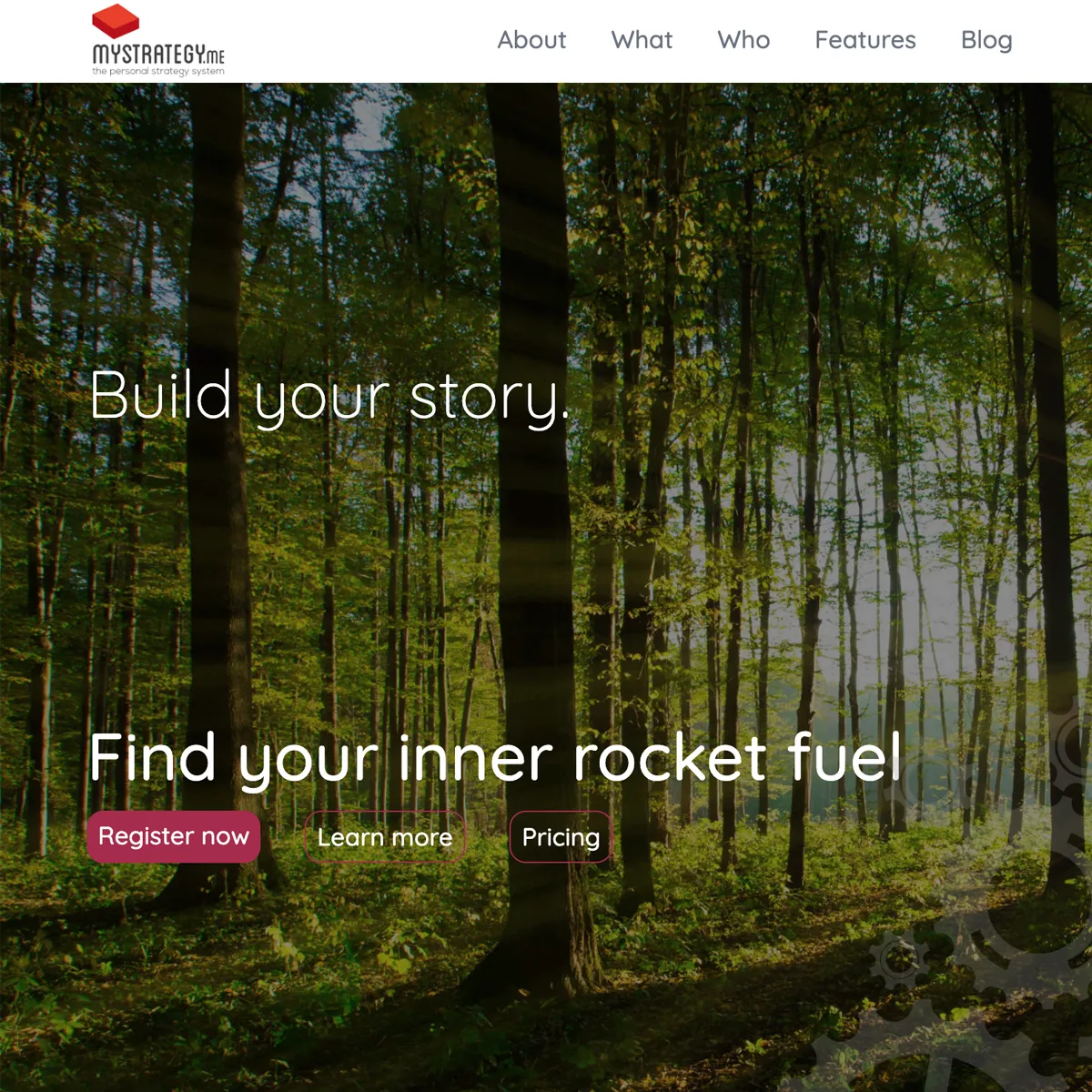
Task: Click the 'Find your inner rocket fuel' headline
Action: tap(496, 757)
